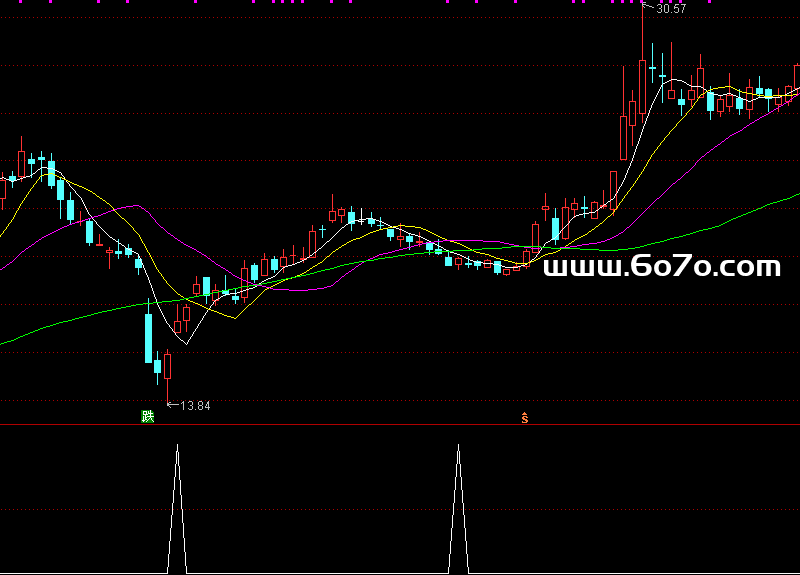Click the arrow pointing to 30.57

coord(649,9)
